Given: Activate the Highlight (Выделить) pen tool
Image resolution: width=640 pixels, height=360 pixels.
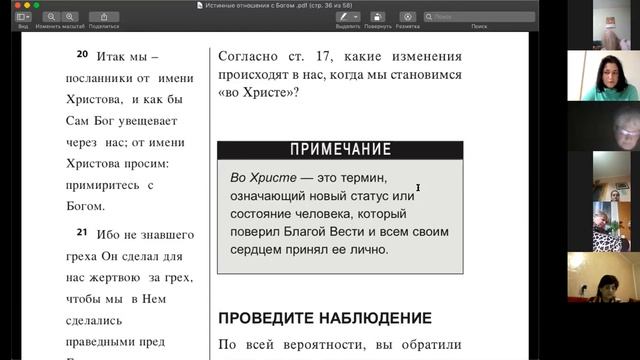Looking at the screenshot, I should pos(344,17).
